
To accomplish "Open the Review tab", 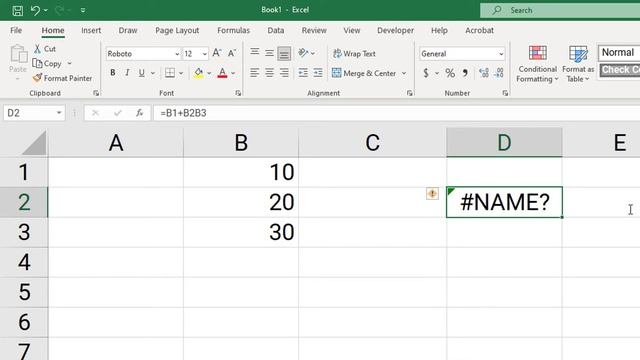I will pyautogui.click(x=314, y=30).
